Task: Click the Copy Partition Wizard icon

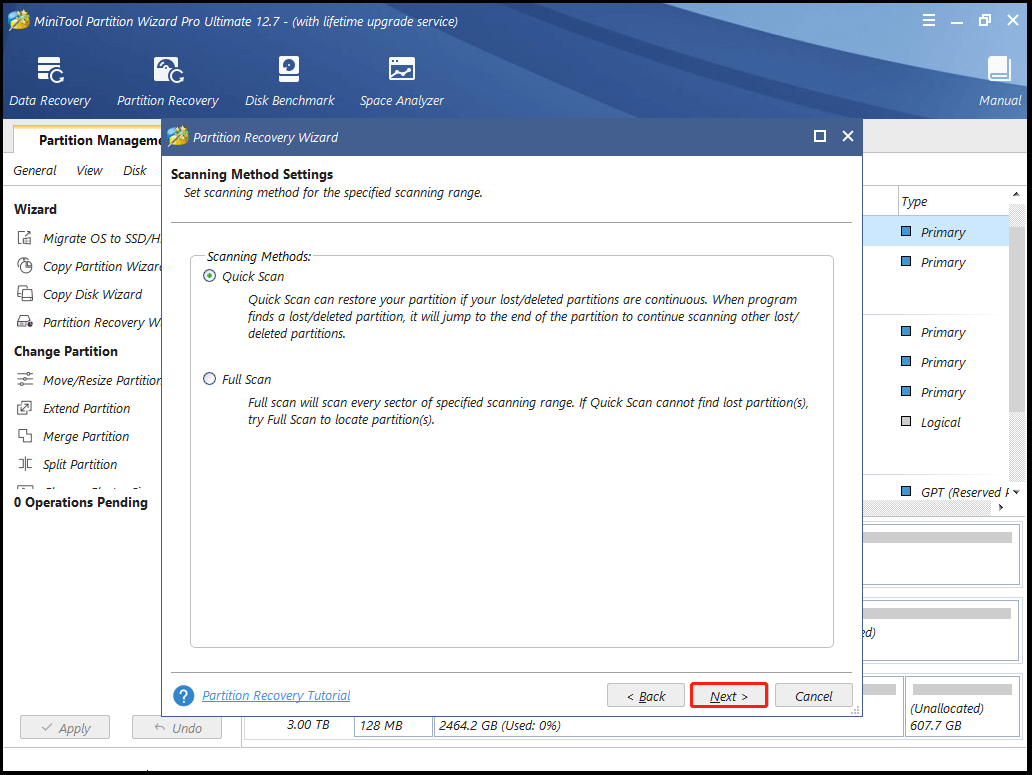Action: [x=25, y=266]
